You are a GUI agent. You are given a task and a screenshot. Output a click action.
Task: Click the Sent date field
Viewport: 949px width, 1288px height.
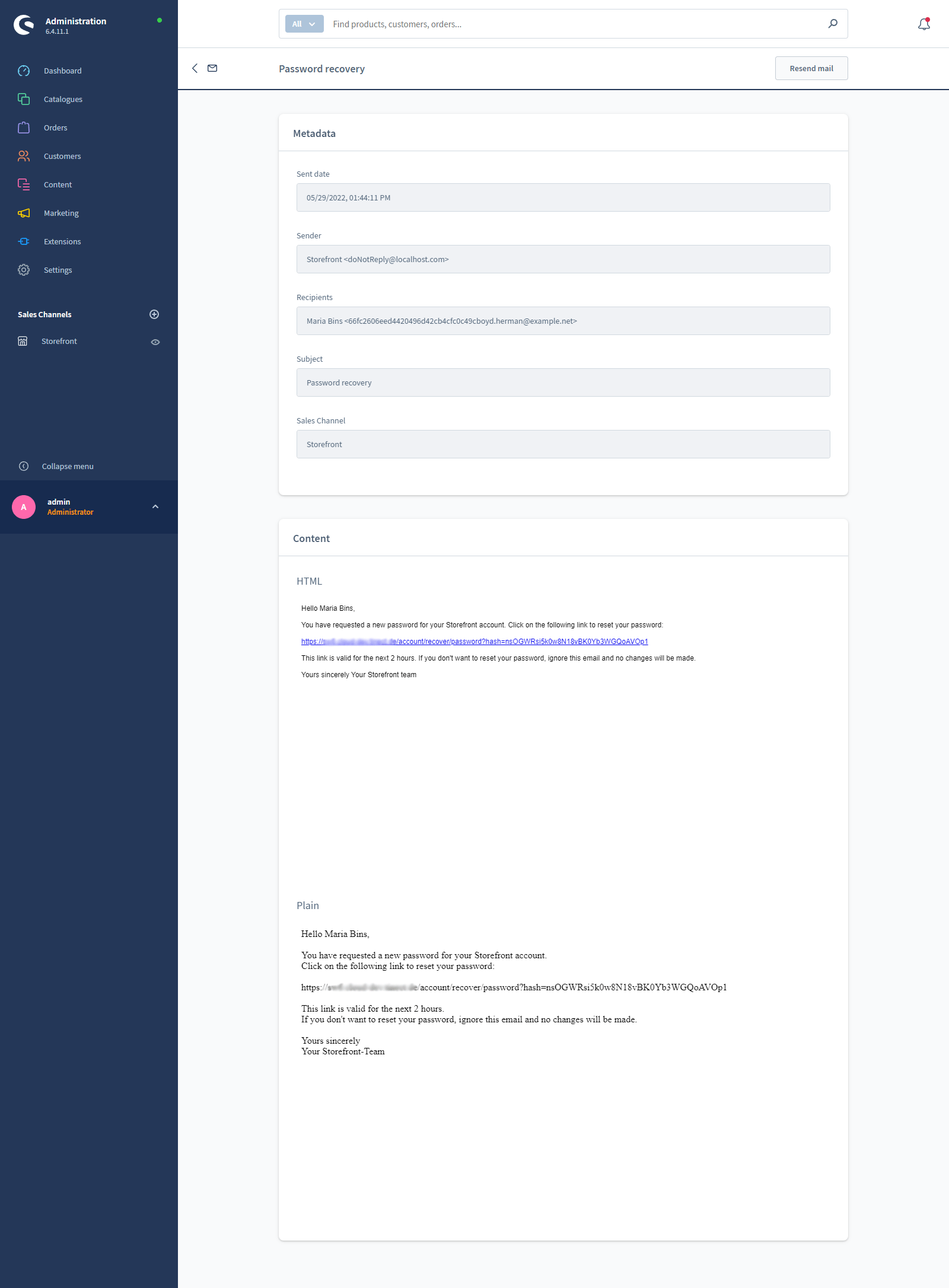coord(563,197)
